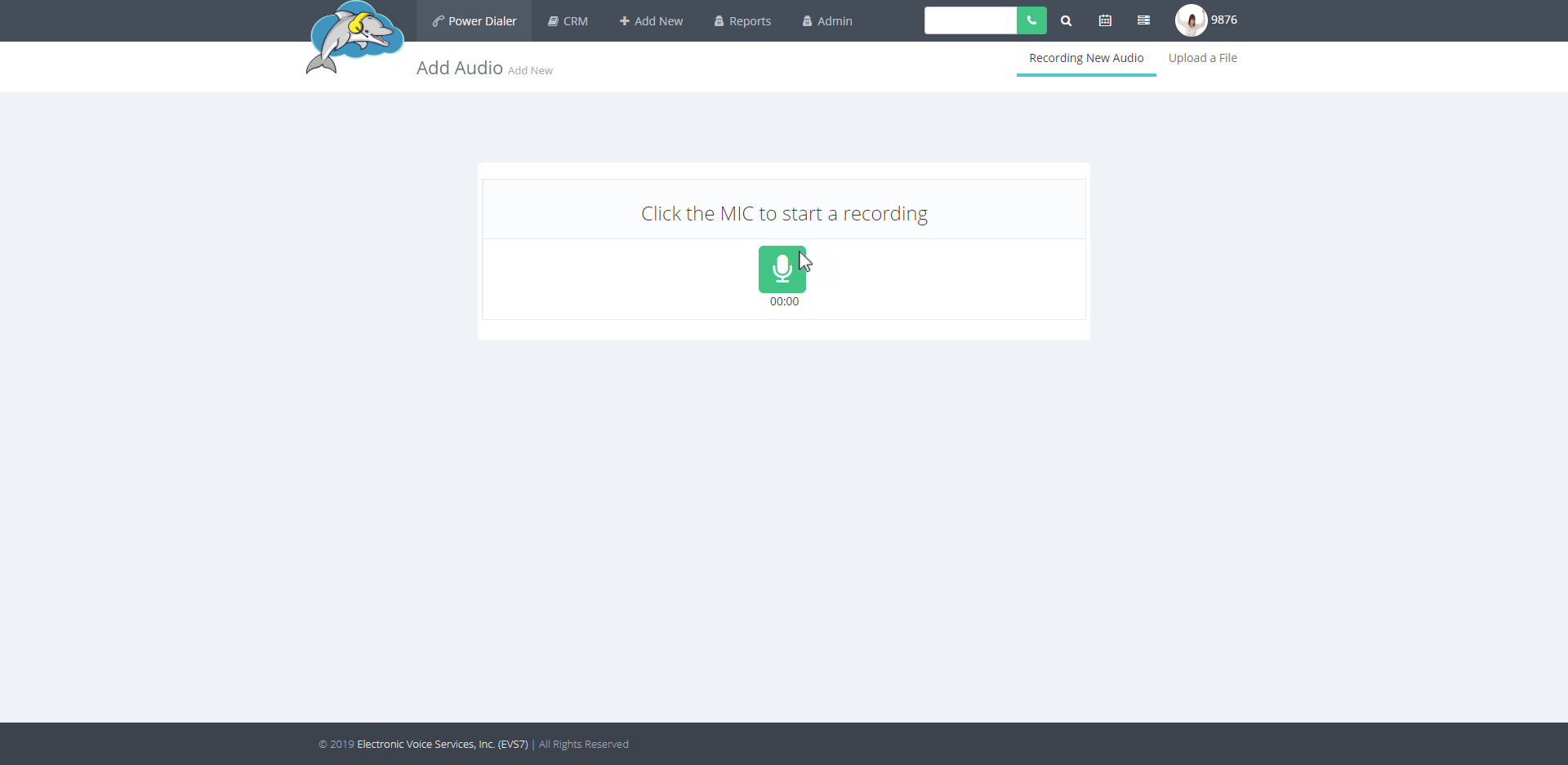Open the Reports menu
Screen dimensions: 1568x765
pyautogui.click(x=742, y=21)
